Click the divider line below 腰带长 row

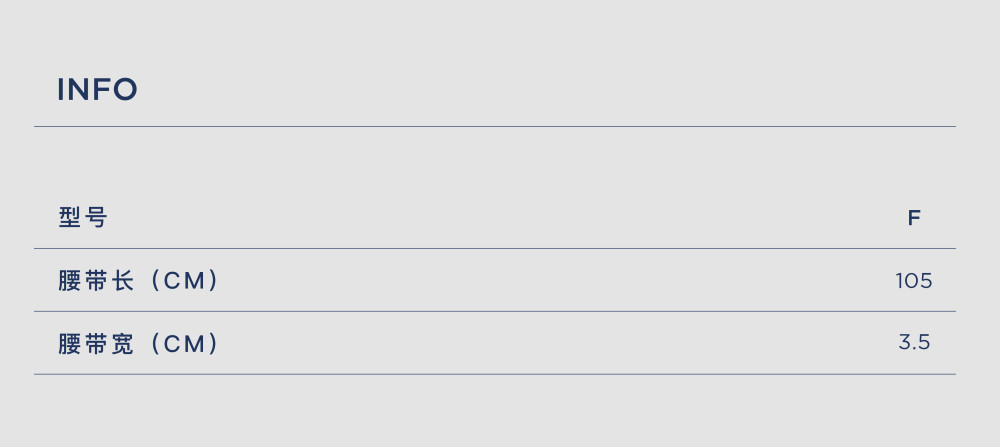495,311
